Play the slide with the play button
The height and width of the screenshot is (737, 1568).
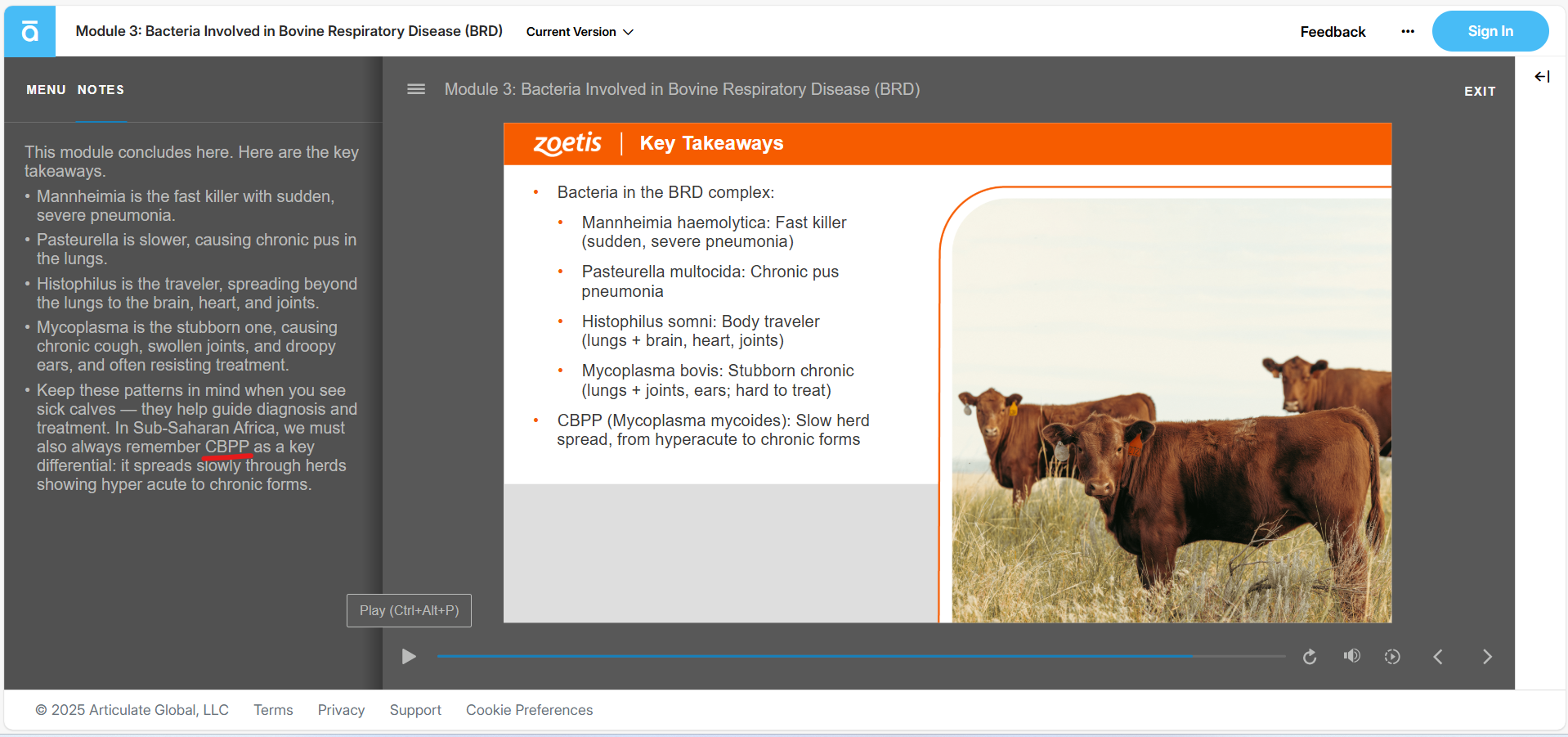pyautogui.click(x=409, y=657)
